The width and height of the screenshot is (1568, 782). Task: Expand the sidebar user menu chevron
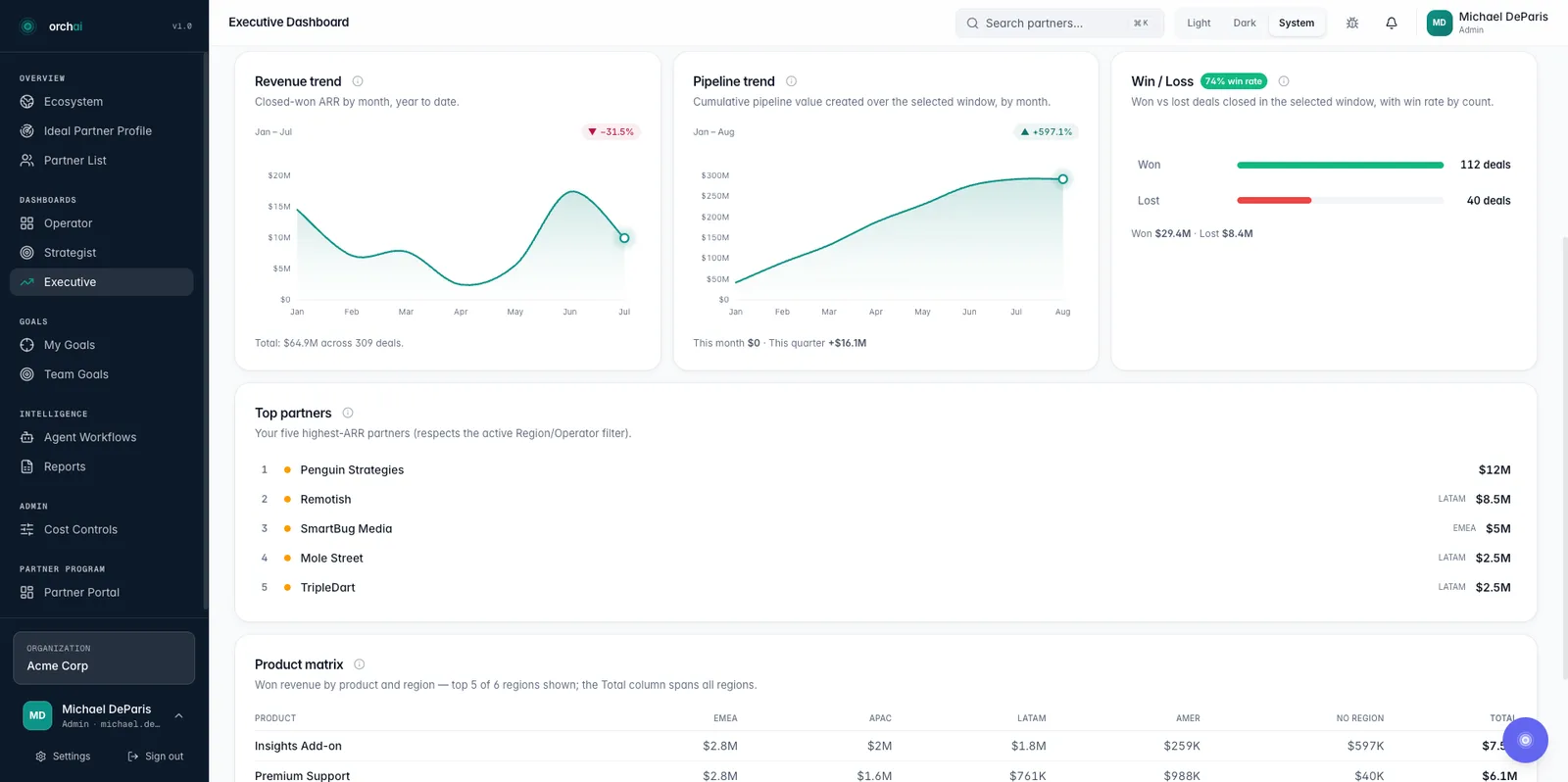[179, 716]
